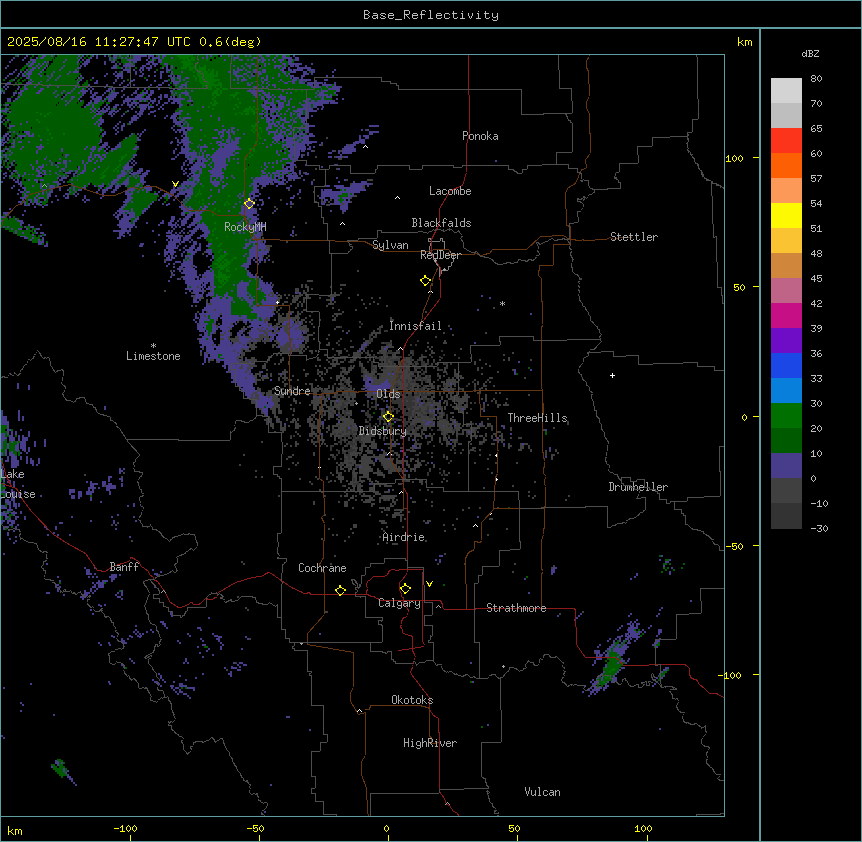Click the Ponoka city label

[x=480, y=136]
